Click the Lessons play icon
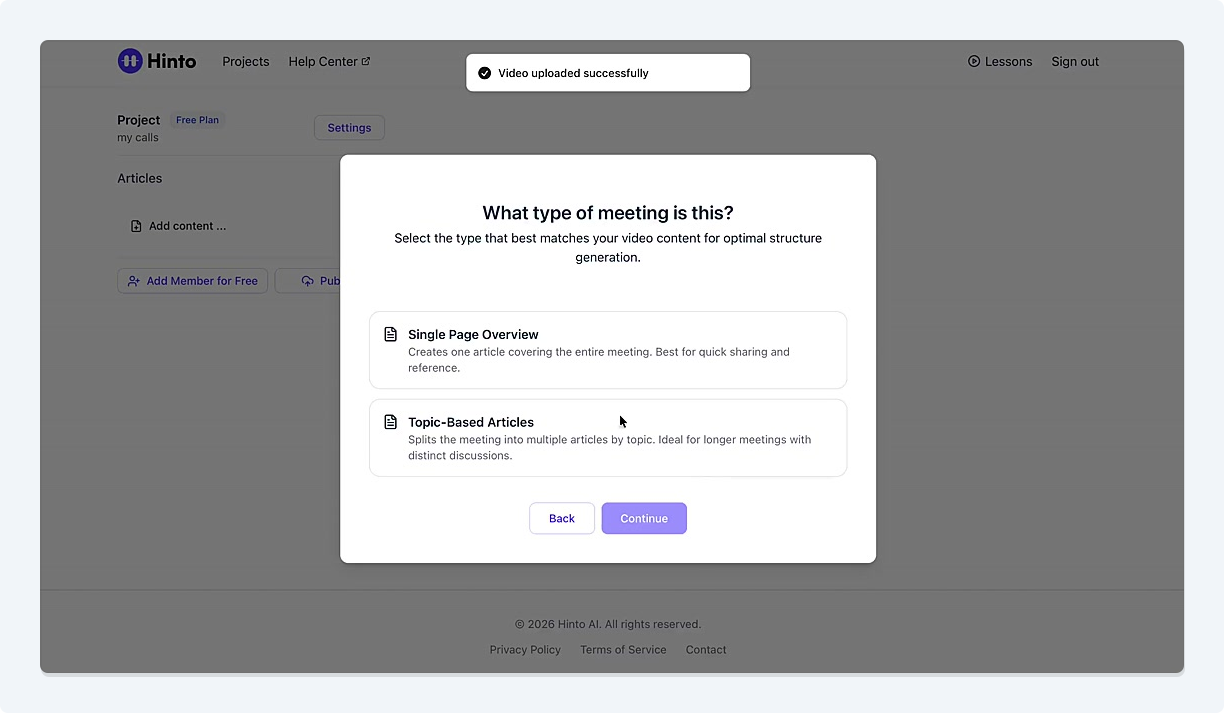The width and height of the screenshot is (1224, 713). point(974,61)
